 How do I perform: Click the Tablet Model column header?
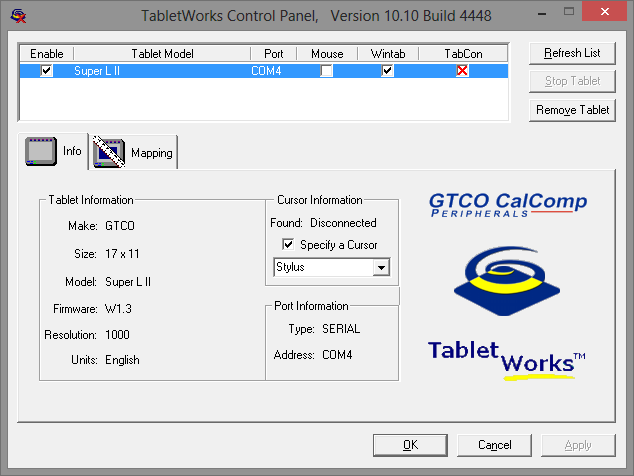[162, 54]
